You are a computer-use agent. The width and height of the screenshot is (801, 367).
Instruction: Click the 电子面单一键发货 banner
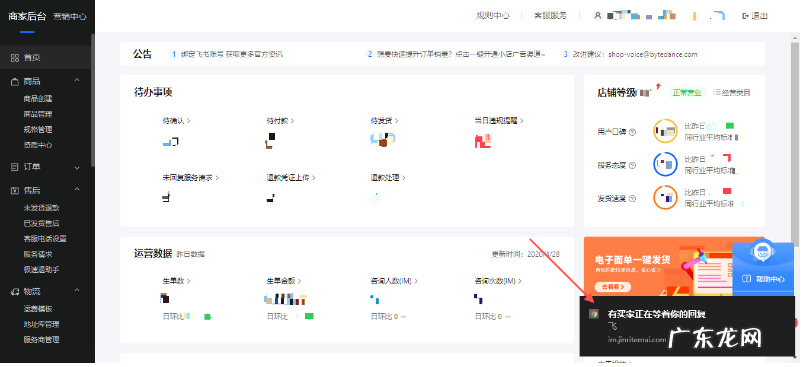658,266
